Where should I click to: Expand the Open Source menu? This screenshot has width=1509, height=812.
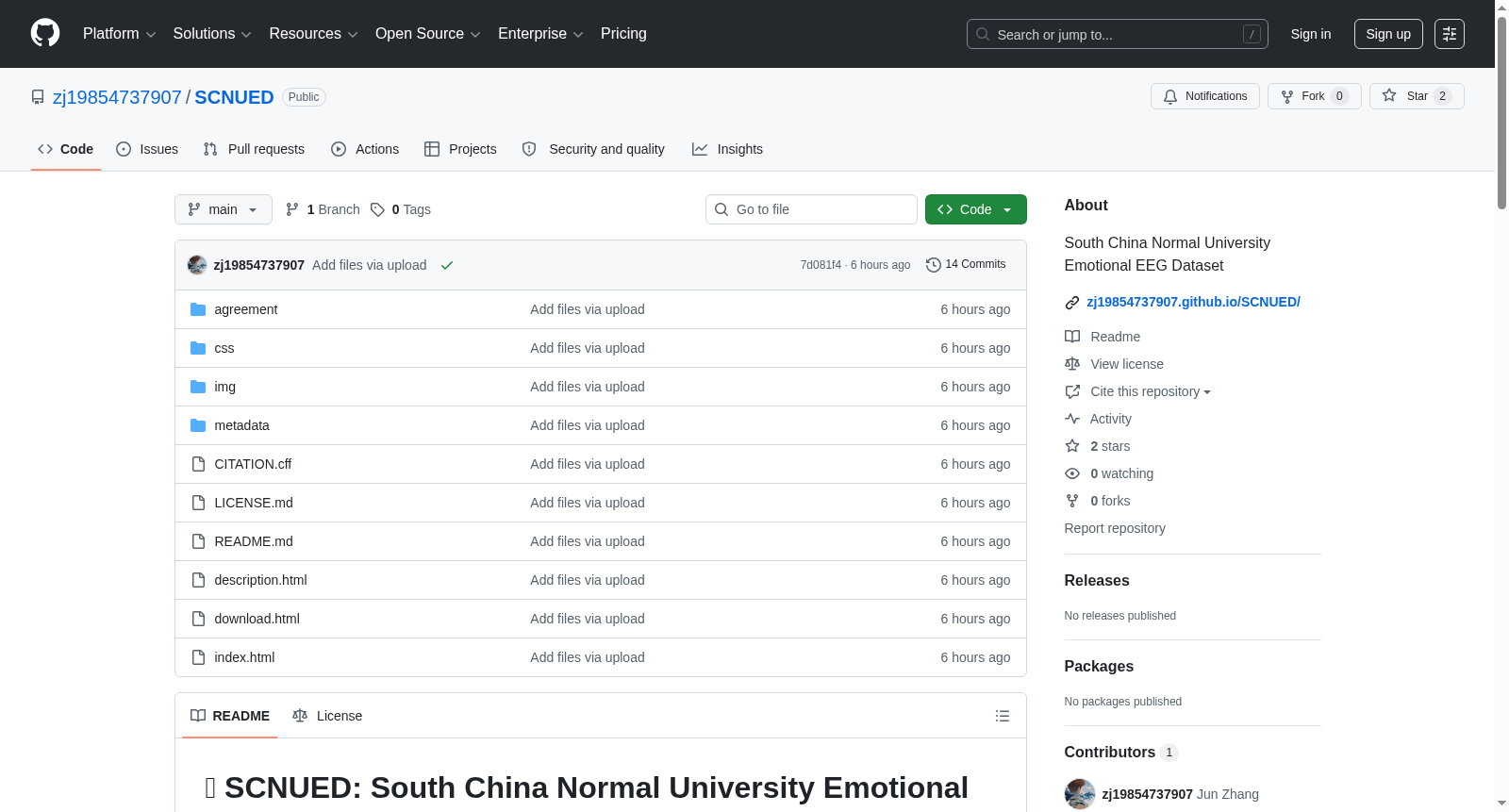[428, 34]
